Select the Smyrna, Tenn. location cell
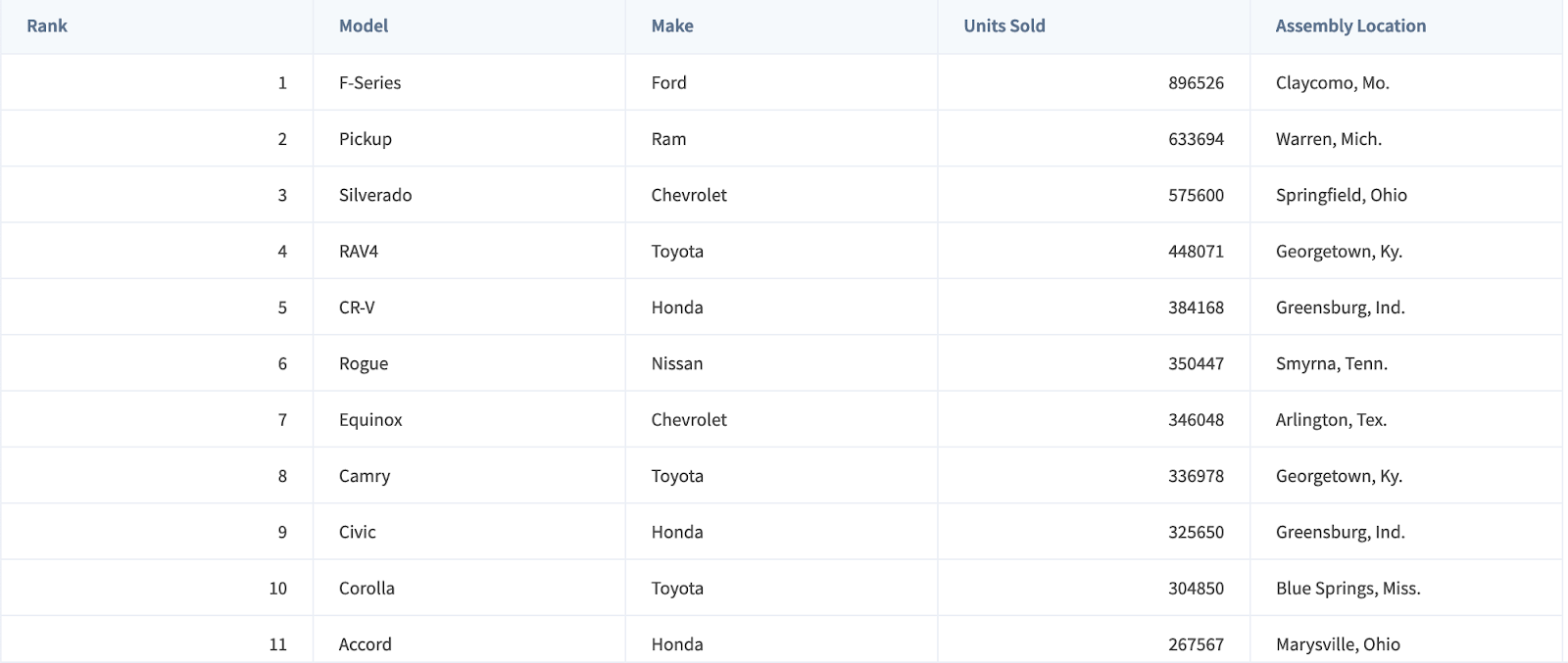 pos(1332,363)
